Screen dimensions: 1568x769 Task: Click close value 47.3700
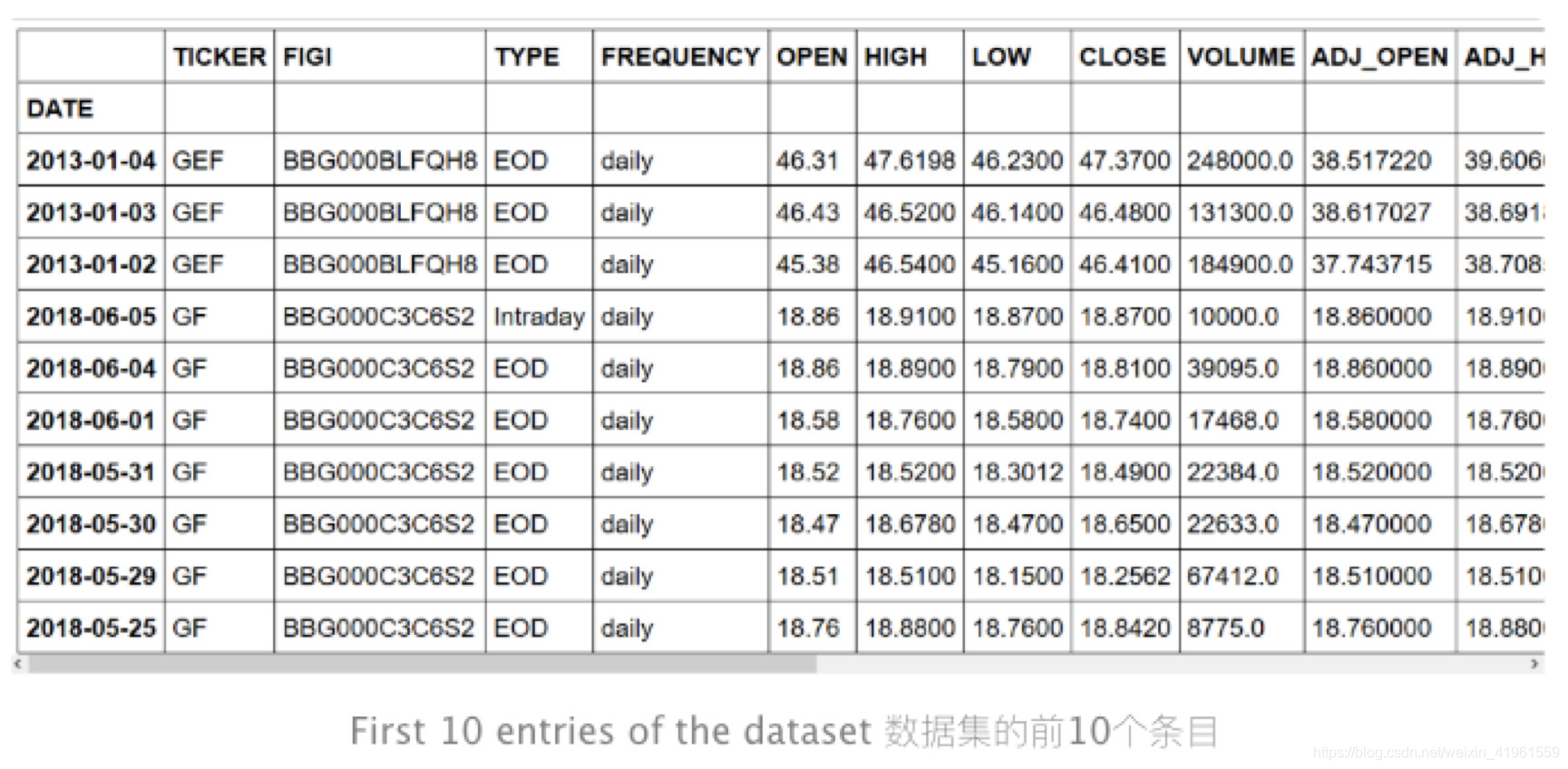1125,161
